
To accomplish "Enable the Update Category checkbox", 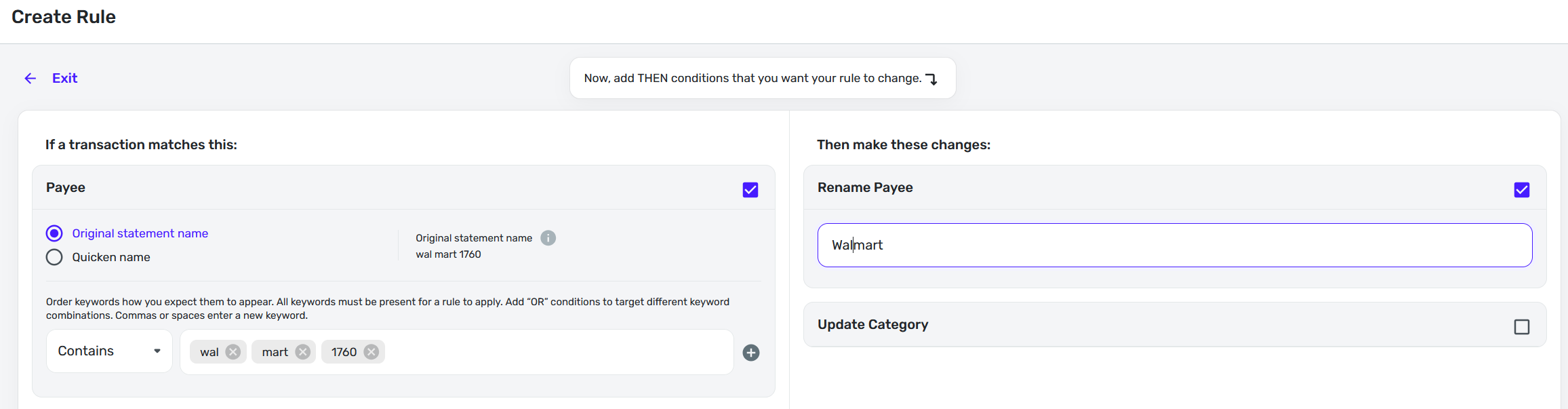I will pos(1522,327).
